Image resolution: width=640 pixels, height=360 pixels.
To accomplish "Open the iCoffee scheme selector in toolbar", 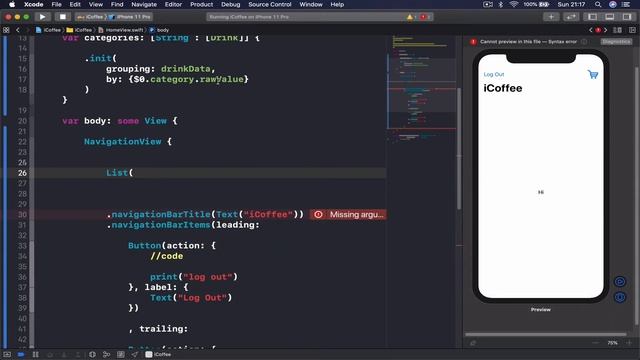I will 90,17.
